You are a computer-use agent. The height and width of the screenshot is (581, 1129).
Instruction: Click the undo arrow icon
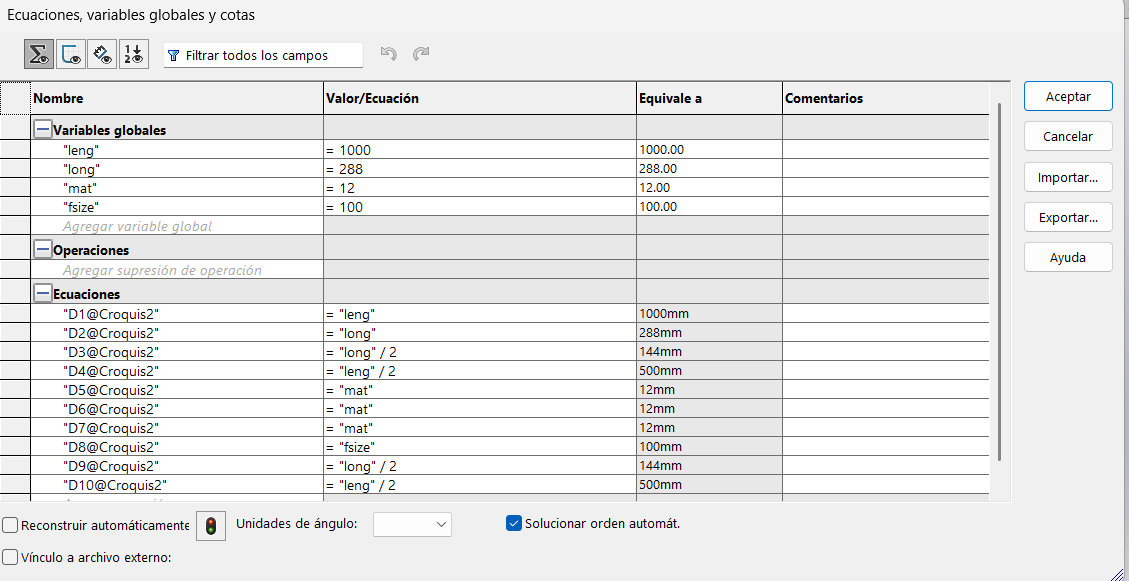click(x=390, y=54)
